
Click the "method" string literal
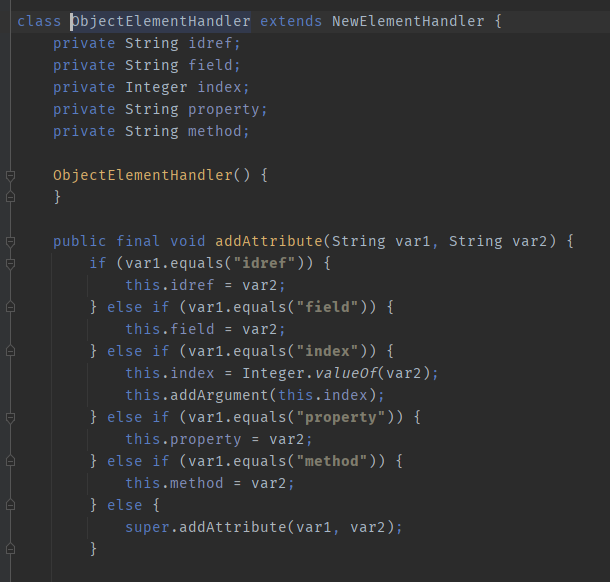click(x=332, y=461)
